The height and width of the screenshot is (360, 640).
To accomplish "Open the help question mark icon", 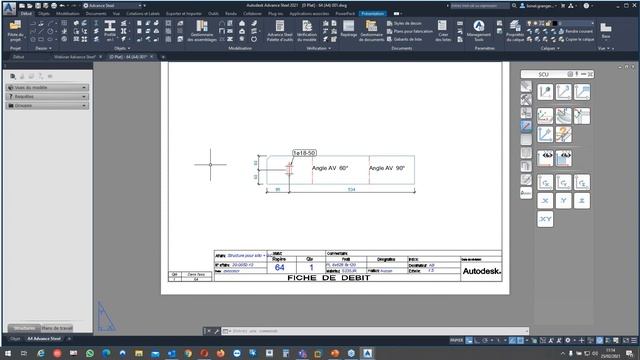I will [586, 6].
